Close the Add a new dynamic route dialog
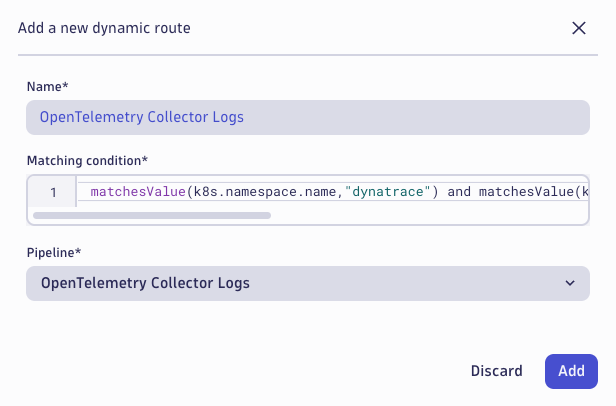The image size is (616, 406). point(579,28)
